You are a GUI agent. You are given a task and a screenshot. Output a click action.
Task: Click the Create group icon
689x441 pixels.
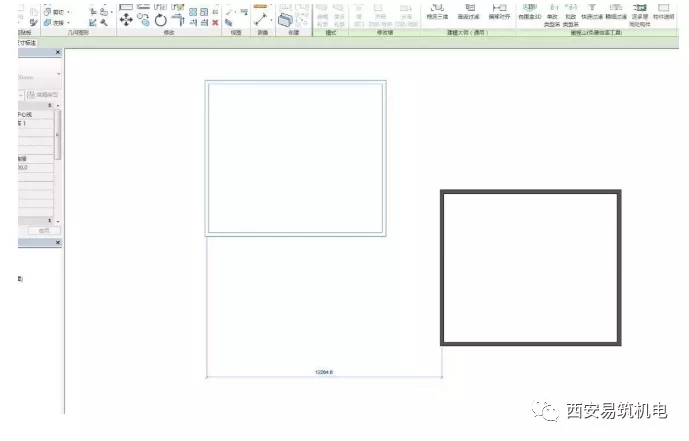click(286, 19)
